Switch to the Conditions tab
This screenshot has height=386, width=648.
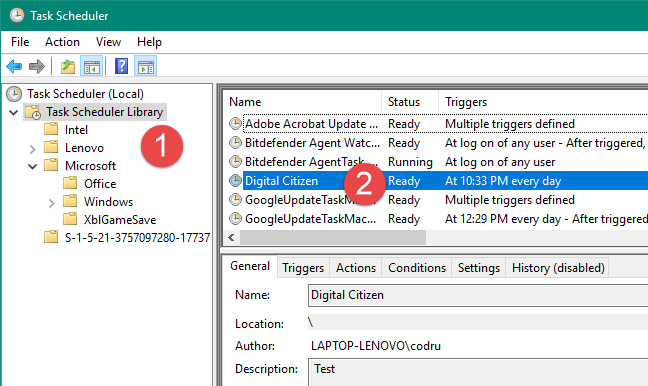click(417, 268)
